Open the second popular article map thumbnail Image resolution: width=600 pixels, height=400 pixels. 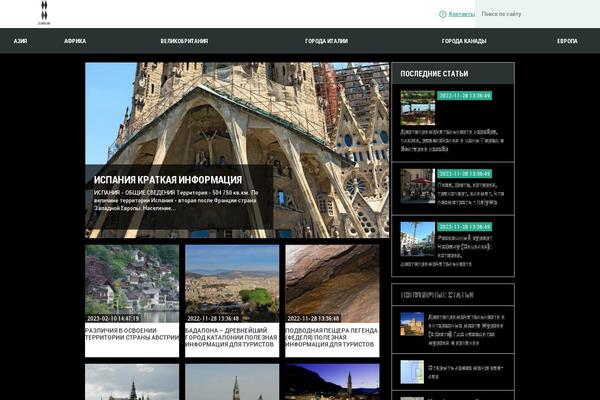click(412, 372)
